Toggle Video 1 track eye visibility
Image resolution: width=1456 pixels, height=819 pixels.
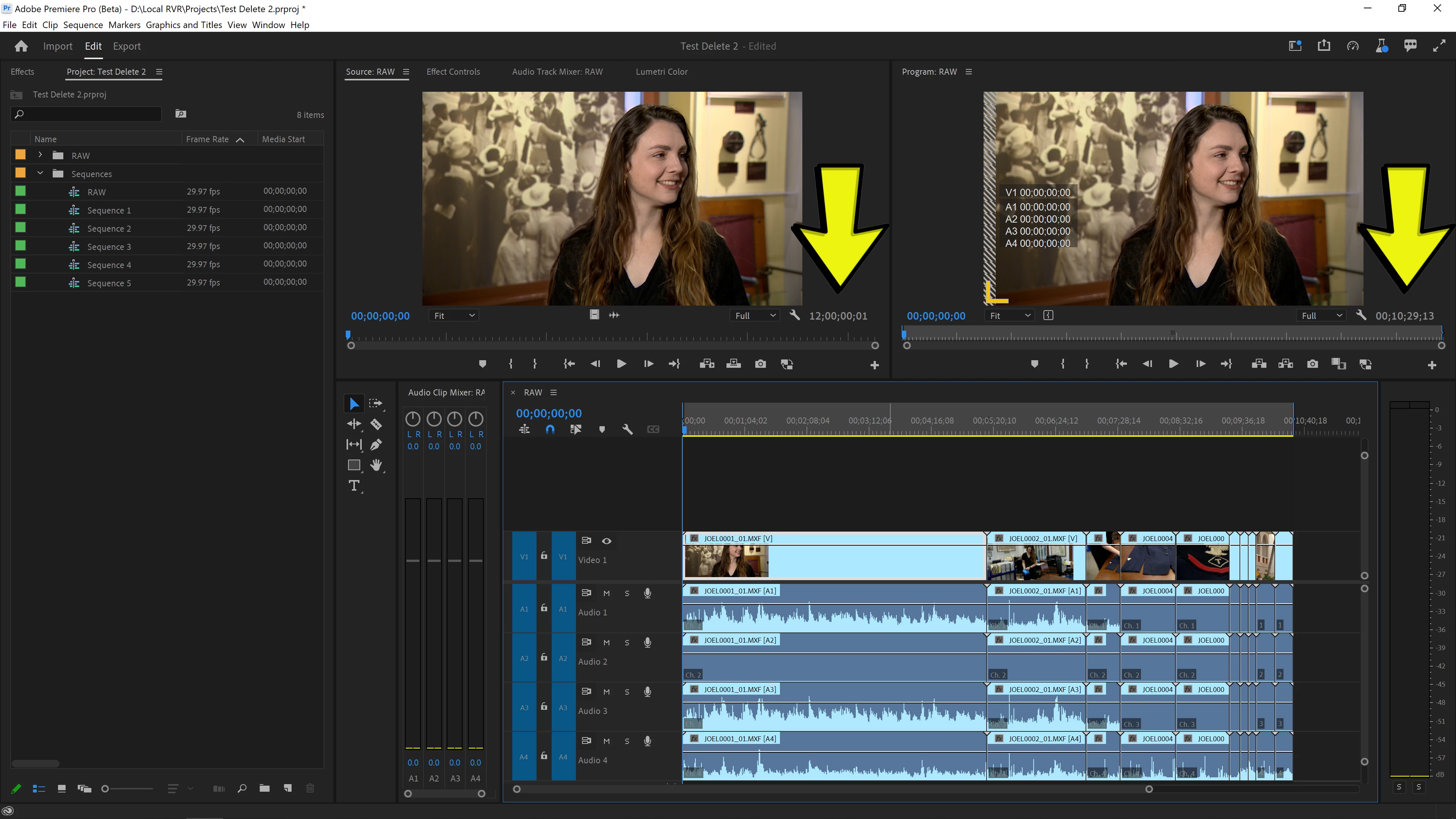pos(607,541)
